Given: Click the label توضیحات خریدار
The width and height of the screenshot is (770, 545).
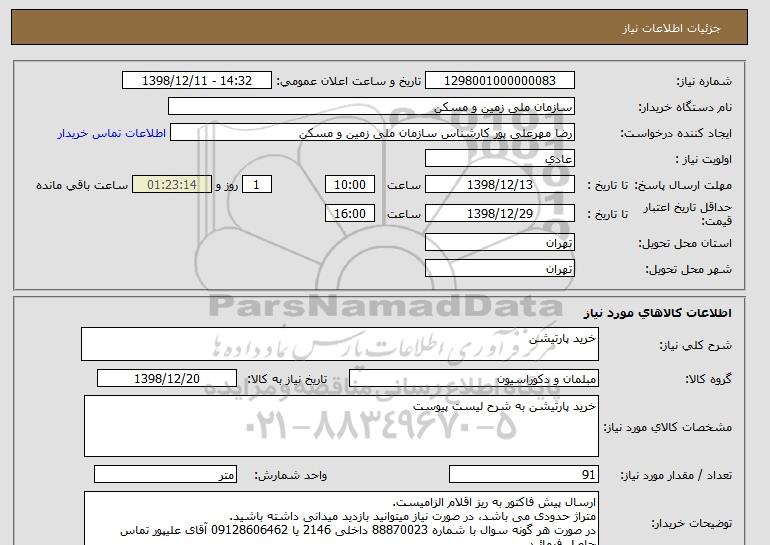Looking at the screenshot, I should (x=692, y=523).
